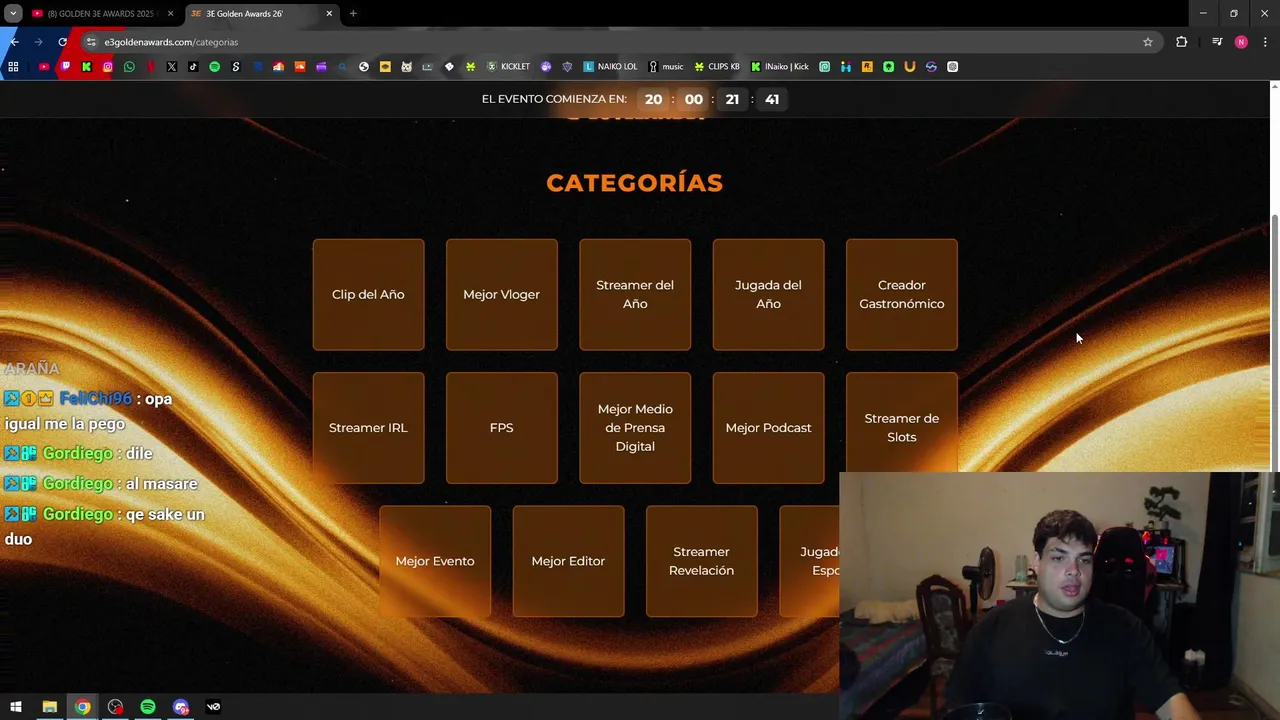Open the Mejor Editor category

tap(568, 561)
